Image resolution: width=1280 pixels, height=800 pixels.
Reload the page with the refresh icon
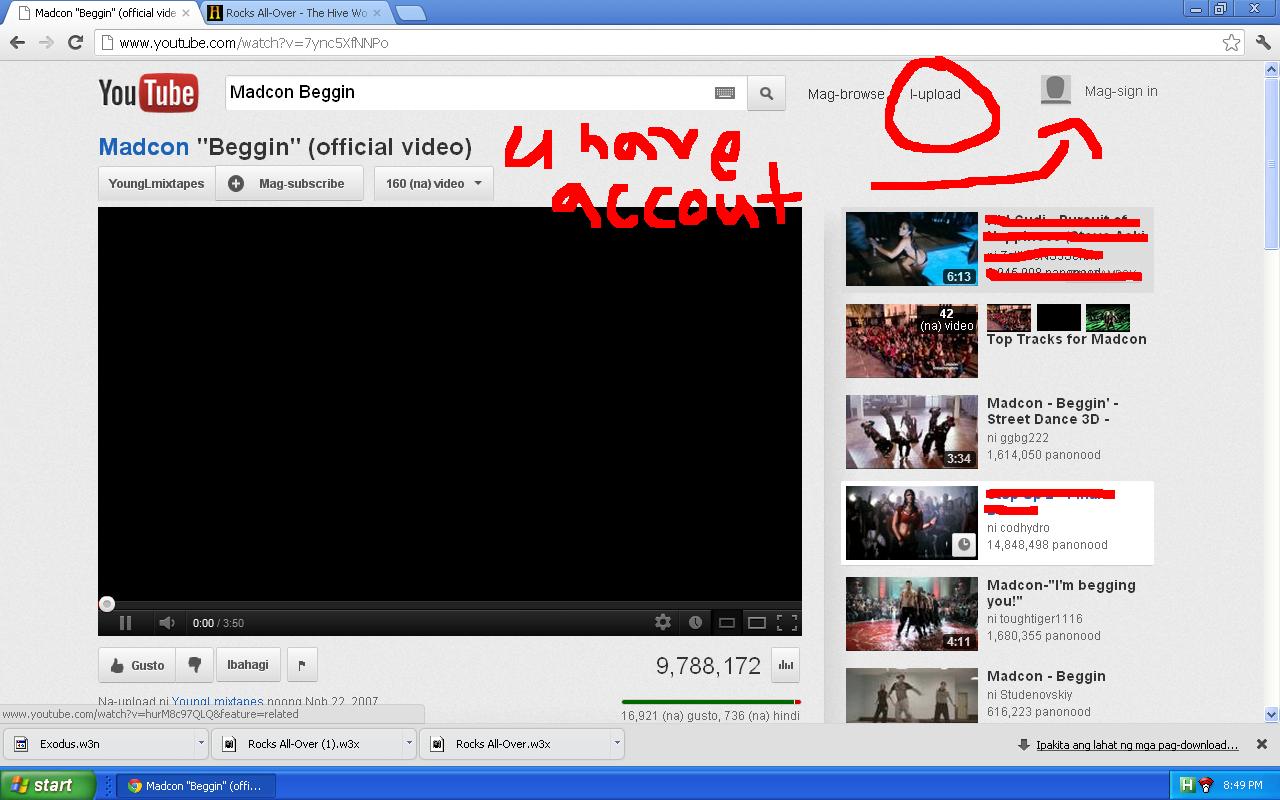point(75,42)
